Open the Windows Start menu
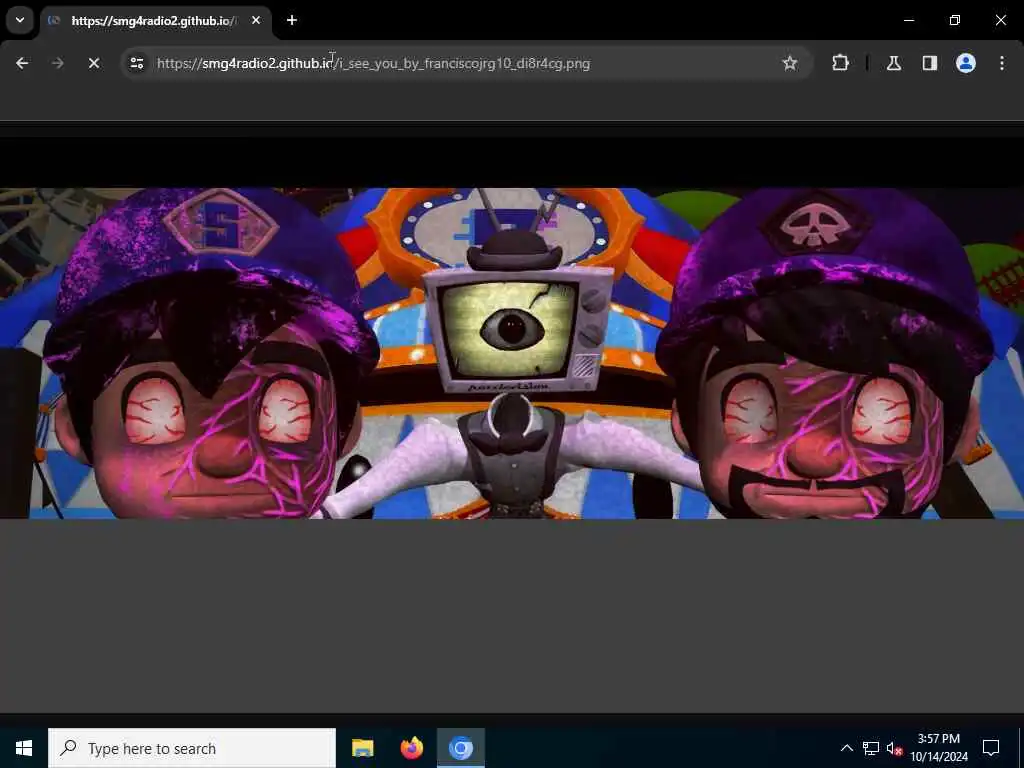 pos(24,748)
